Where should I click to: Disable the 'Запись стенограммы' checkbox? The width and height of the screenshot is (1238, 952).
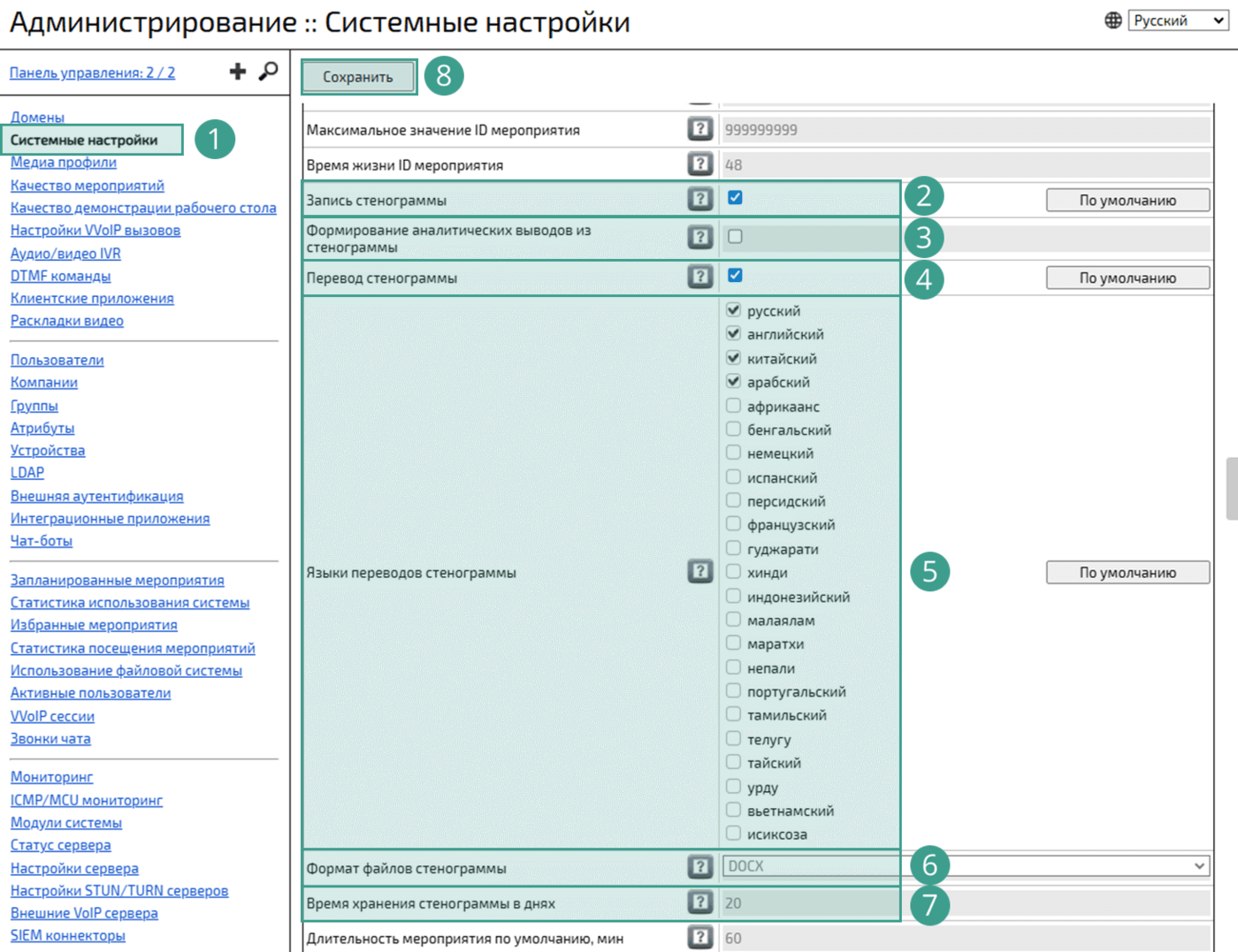(x=735, y=198)
